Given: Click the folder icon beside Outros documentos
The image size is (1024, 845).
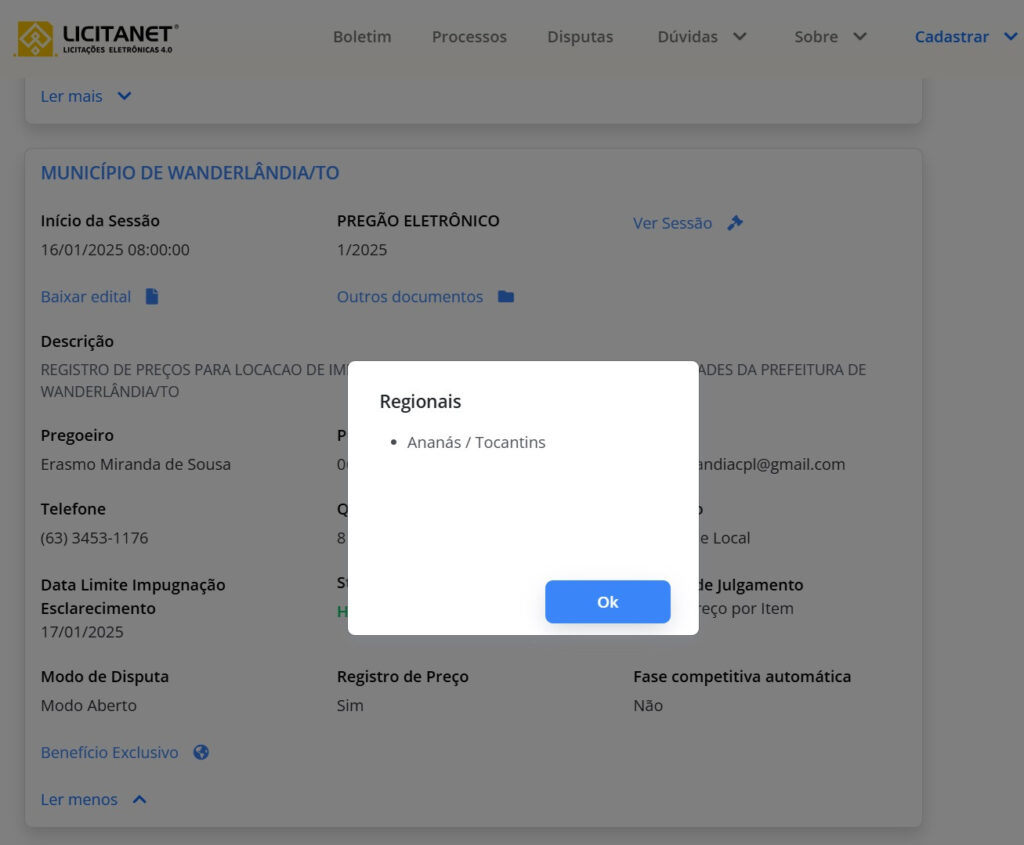Looking at the screenshot, I should pos(506,297).
